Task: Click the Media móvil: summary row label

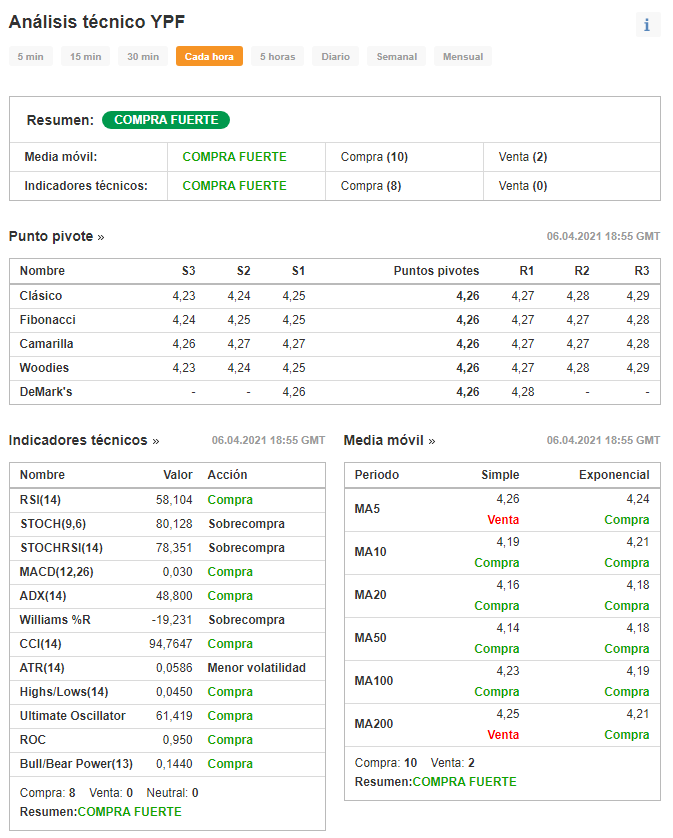Action: [x=61, y=157]
